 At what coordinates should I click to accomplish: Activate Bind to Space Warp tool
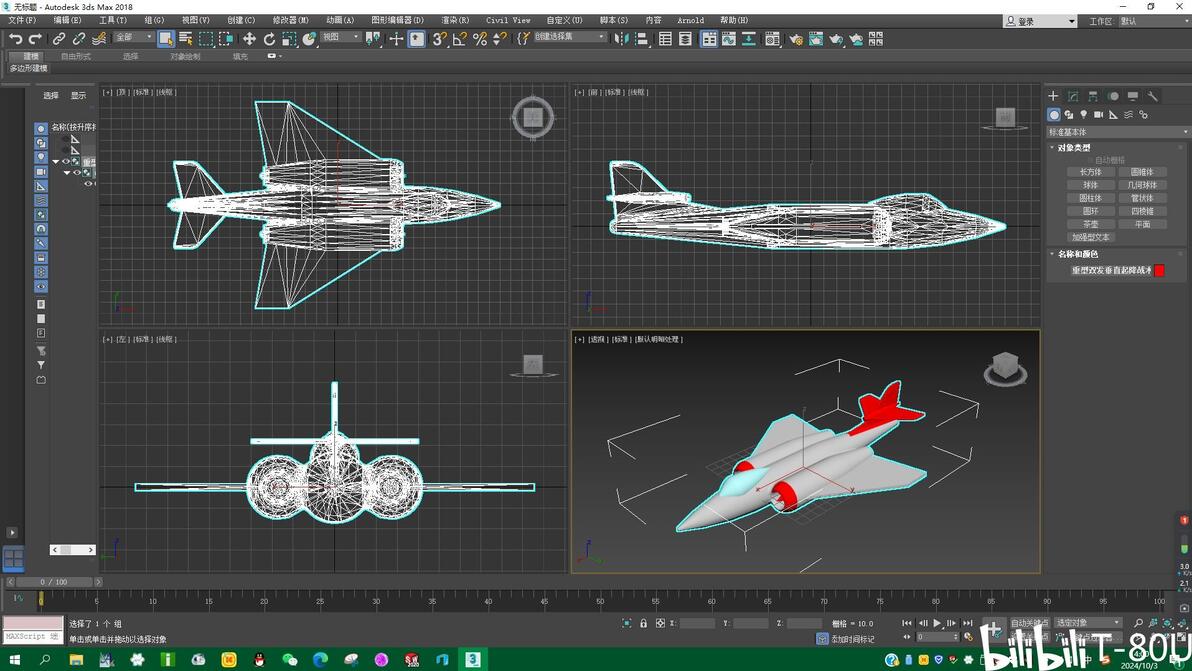(99, 39)
